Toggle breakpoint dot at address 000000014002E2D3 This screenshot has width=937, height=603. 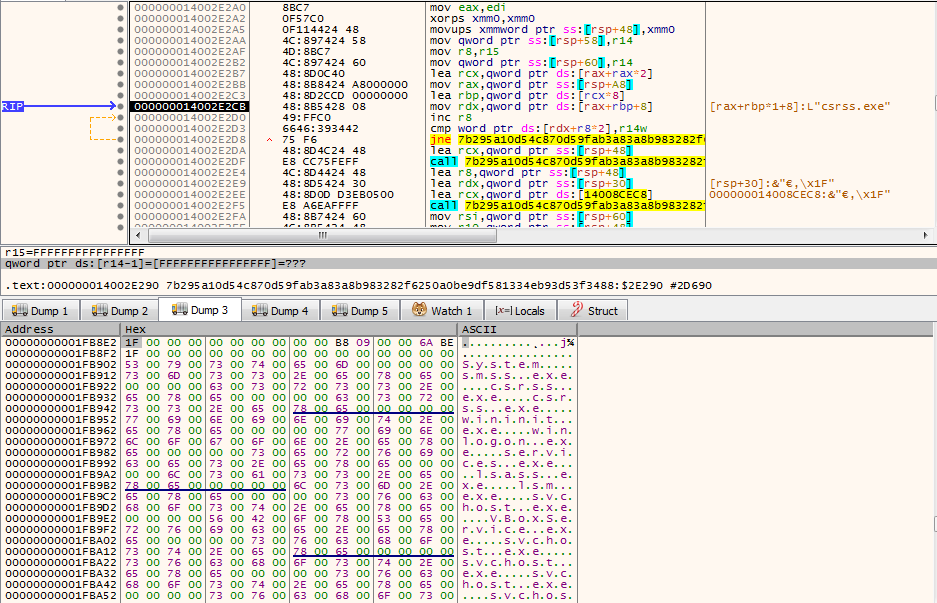121,128
